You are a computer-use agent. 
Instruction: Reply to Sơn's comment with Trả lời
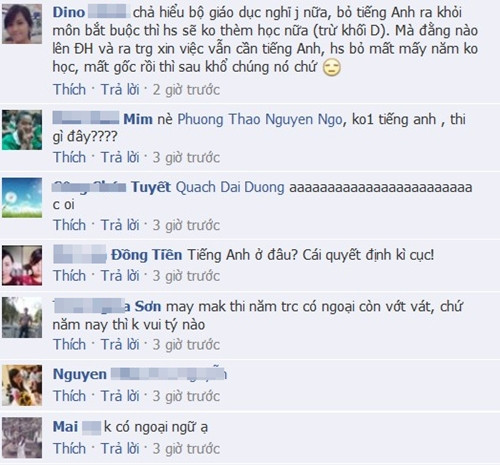pos(120,345)
